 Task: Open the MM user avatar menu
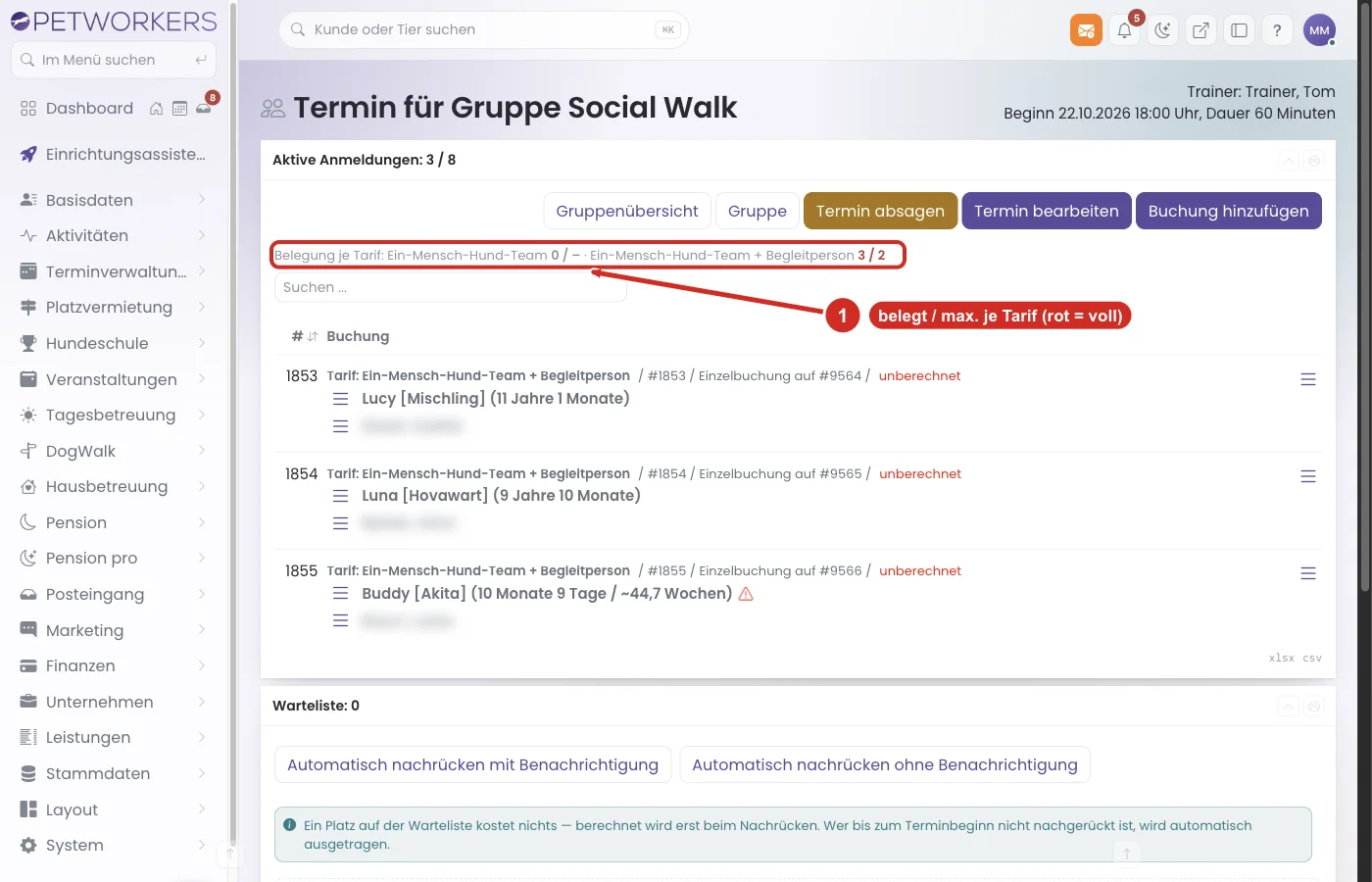(x=1319, y=30)
